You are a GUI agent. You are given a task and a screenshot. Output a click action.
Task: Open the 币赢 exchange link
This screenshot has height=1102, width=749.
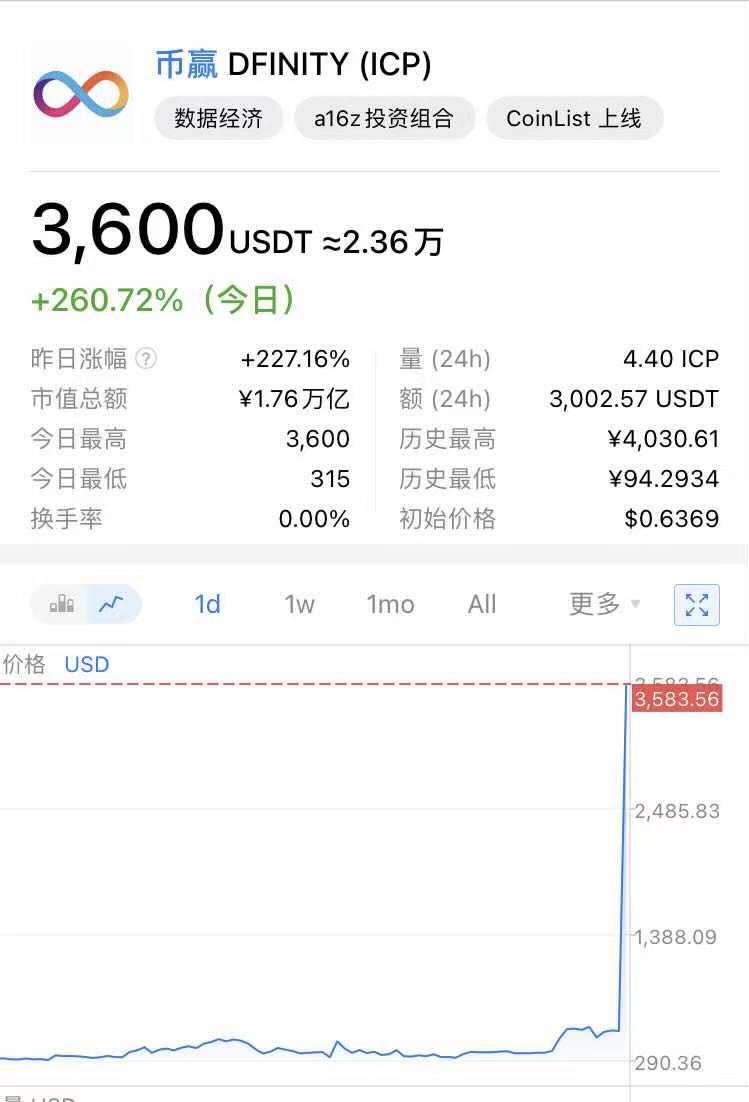coord(186,65)
